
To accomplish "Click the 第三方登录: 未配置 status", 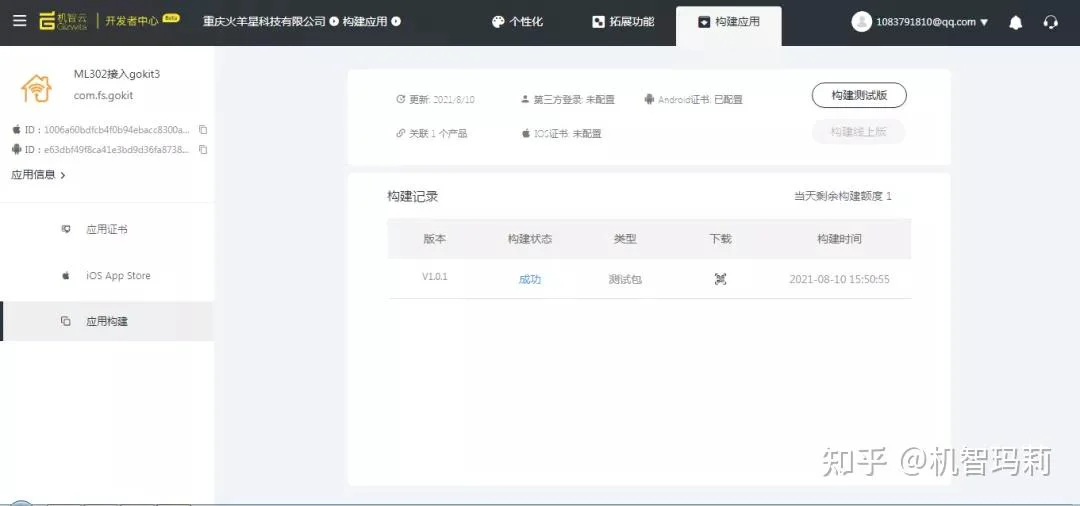I will tap(574, 99).
